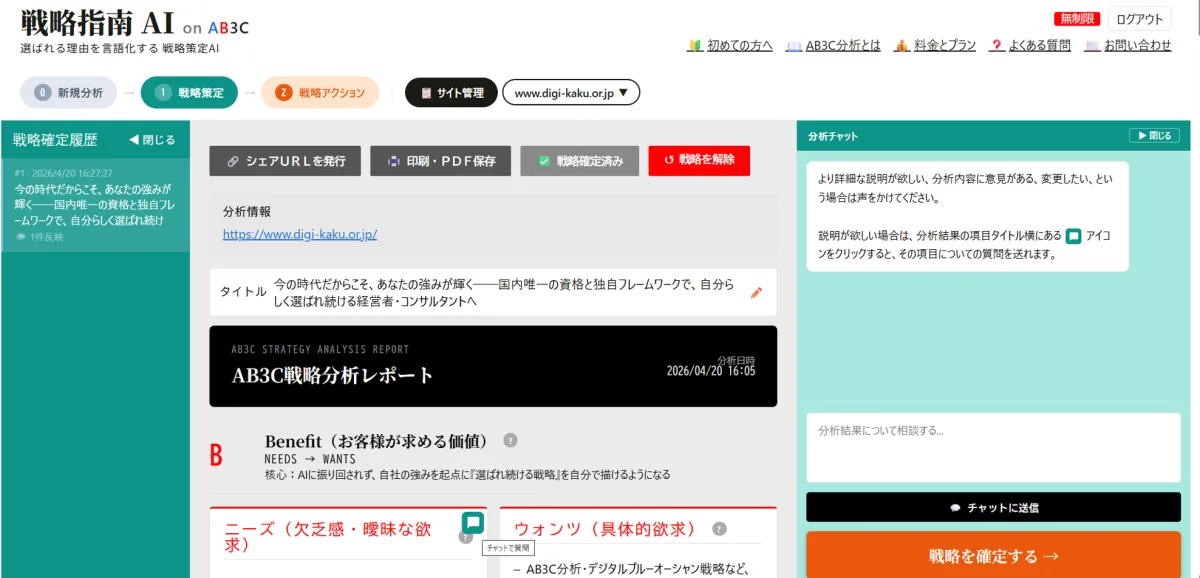
Task: Click the ログアウト button
Action: (1139, 19)
